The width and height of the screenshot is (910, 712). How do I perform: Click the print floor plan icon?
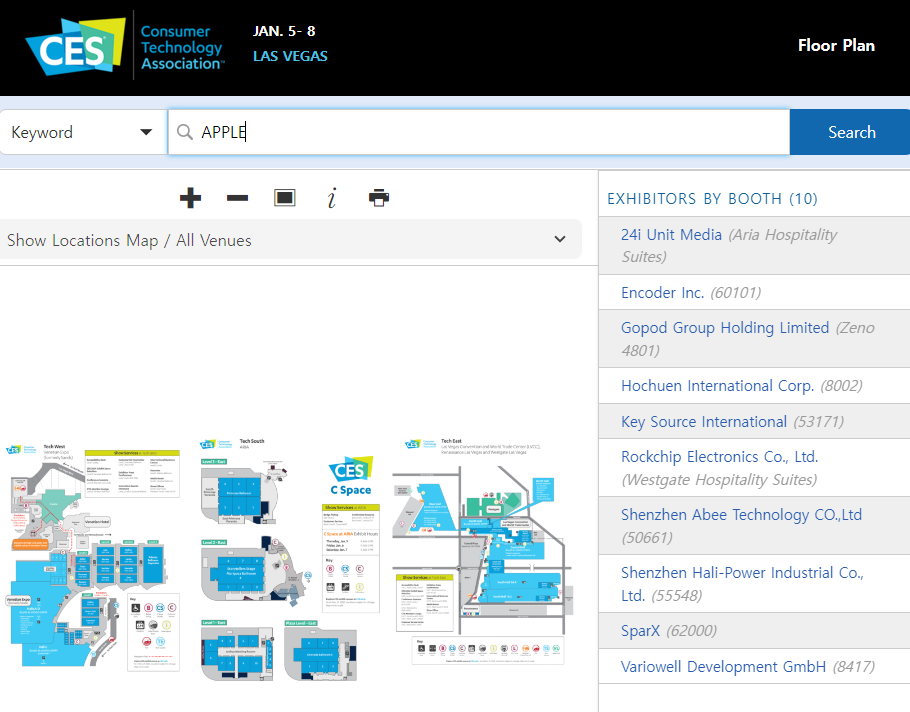[379, 198]
